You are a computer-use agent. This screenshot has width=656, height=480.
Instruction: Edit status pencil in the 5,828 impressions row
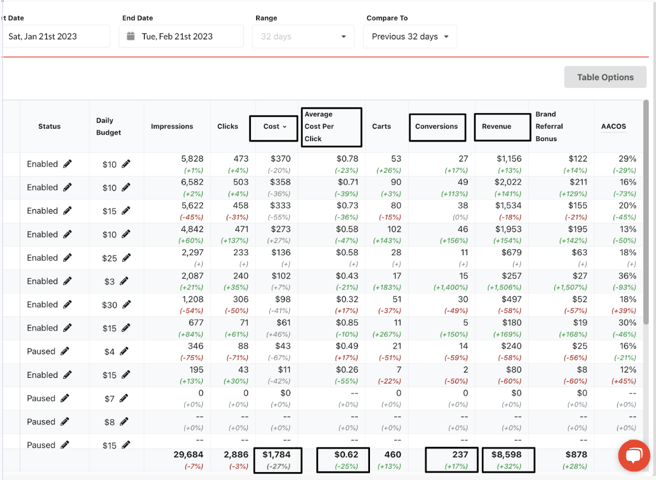click(67, 164)
